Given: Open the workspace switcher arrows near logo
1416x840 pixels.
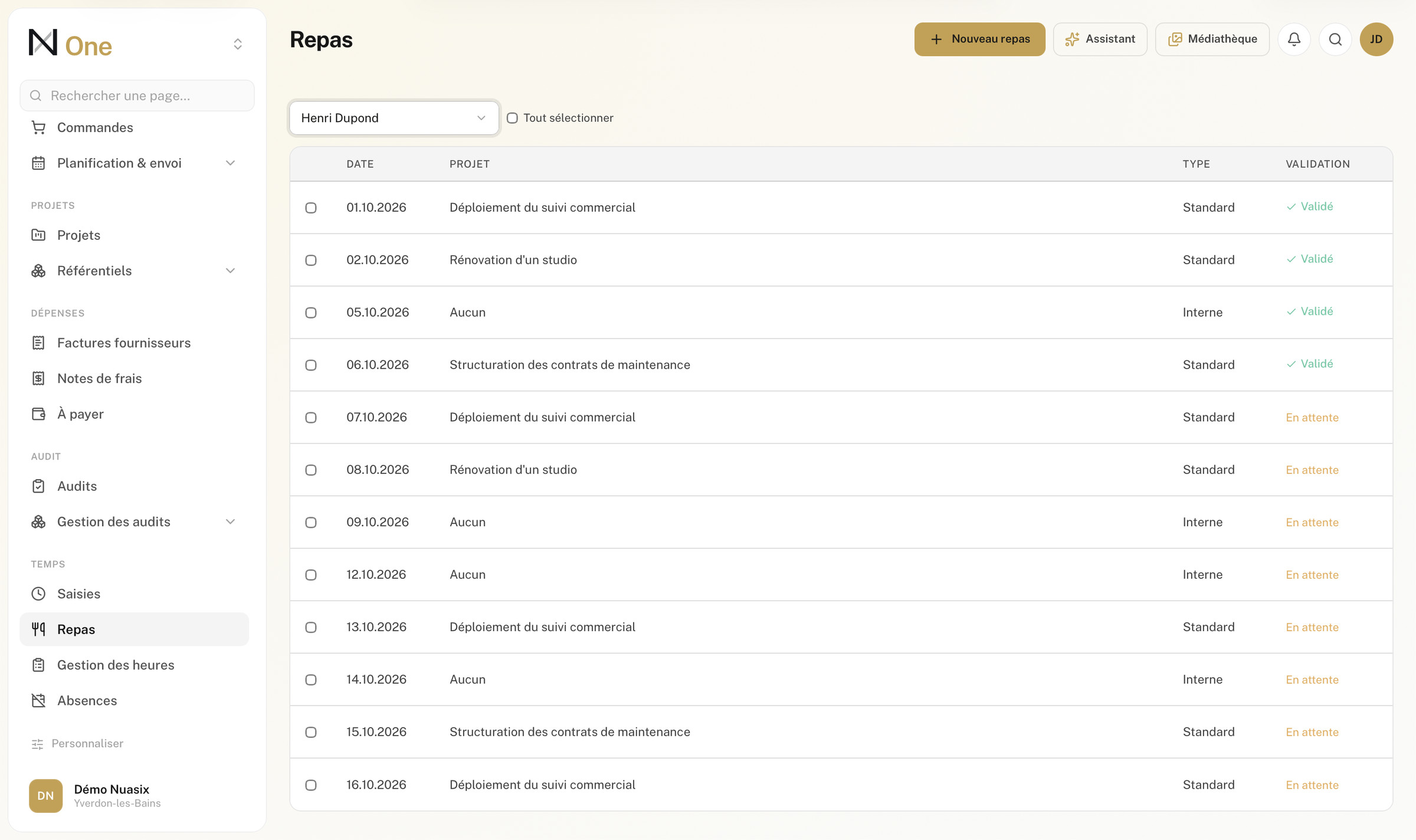Looking at the screenshot, I should 238,44.
